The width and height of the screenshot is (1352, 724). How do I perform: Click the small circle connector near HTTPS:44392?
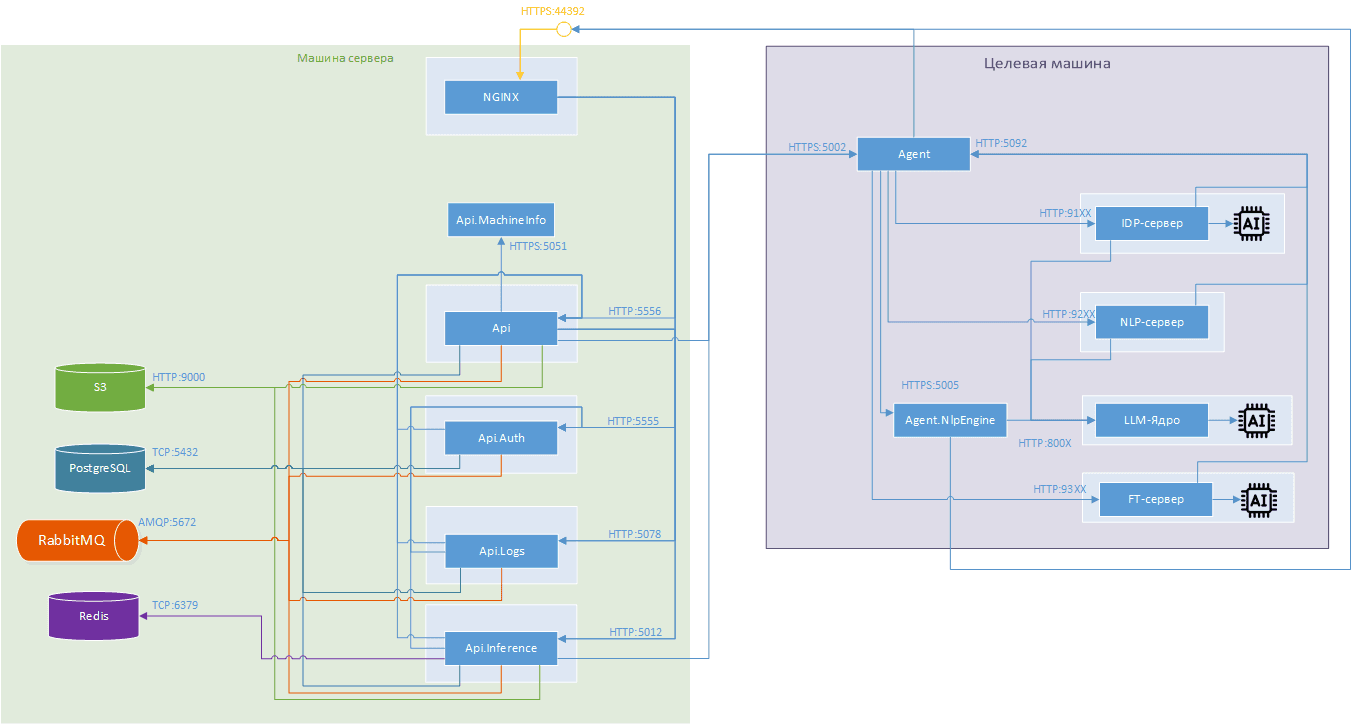click(563, 30)
